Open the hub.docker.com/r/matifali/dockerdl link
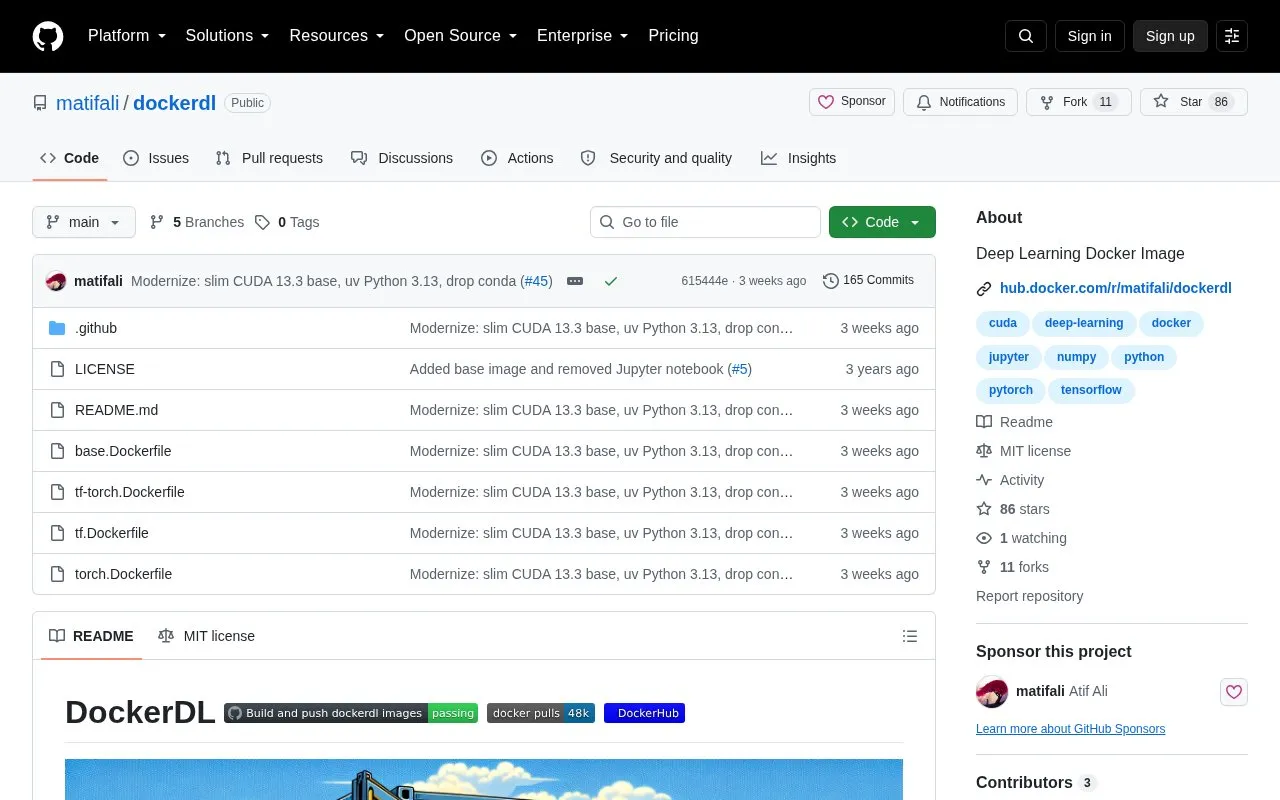Viewport: 1280px width, 800px height. (1116, 288)
